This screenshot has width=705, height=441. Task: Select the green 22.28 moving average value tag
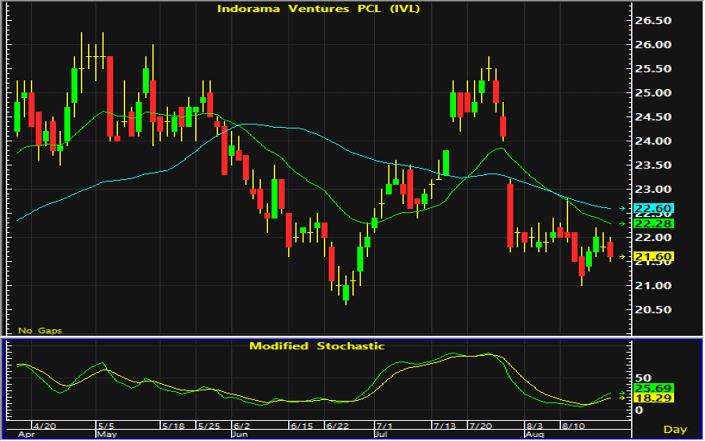click(x=653, y=223)
